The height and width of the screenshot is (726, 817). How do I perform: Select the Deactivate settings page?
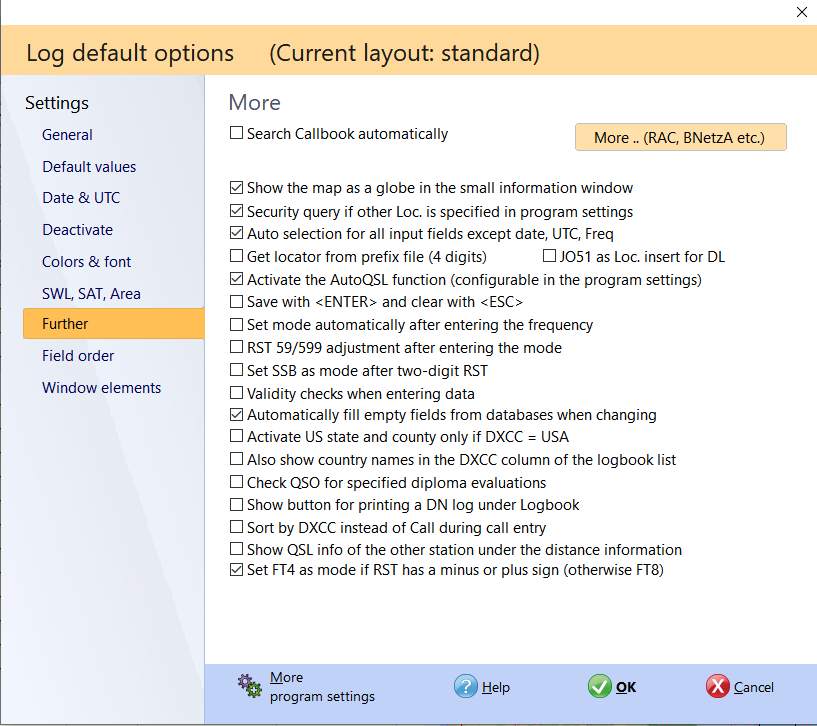pyautogui.click(x=77, y=230)
